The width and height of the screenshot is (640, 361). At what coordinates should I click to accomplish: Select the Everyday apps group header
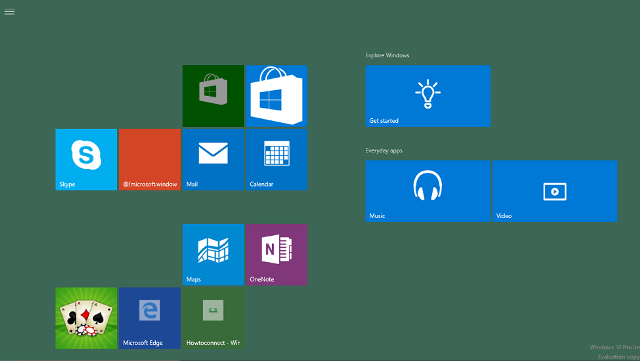coord(384,151)
